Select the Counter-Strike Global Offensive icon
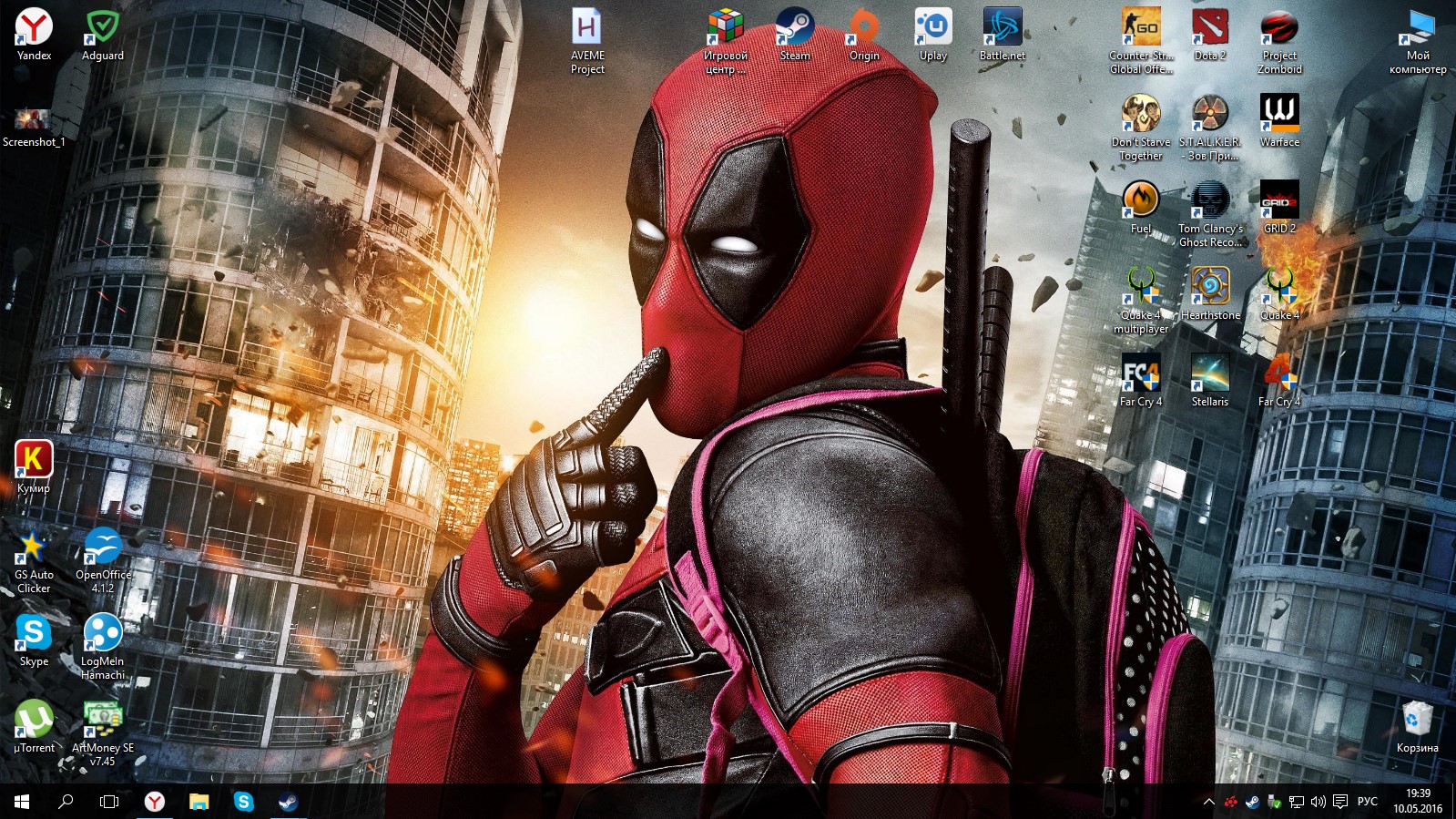1456x819 pixels. point(1141,41)
